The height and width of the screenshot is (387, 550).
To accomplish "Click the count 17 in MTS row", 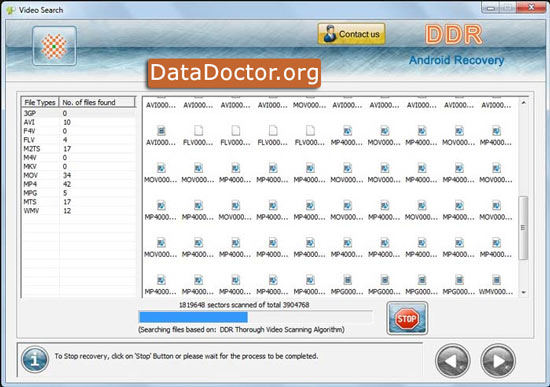I will click(x=67, y=202).
